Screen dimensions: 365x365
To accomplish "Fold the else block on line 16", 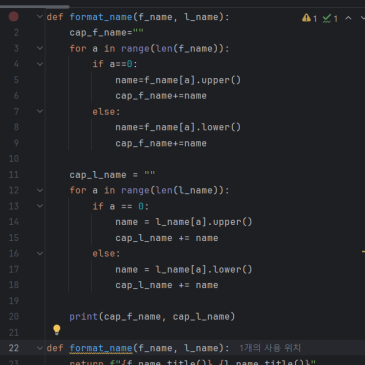I will point(40,253).
